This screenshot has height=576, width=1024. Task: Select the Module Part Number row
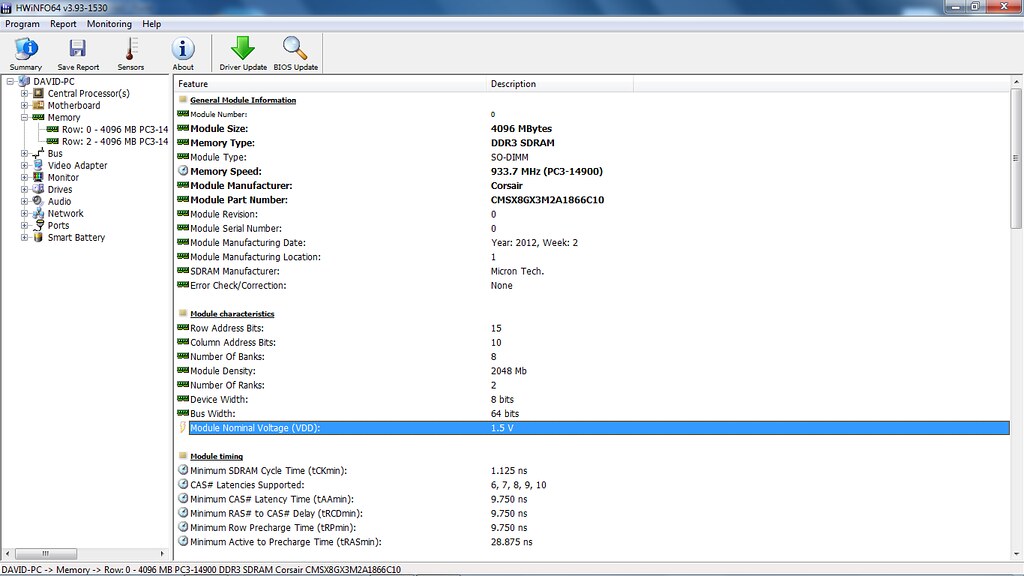coord(240,200)
